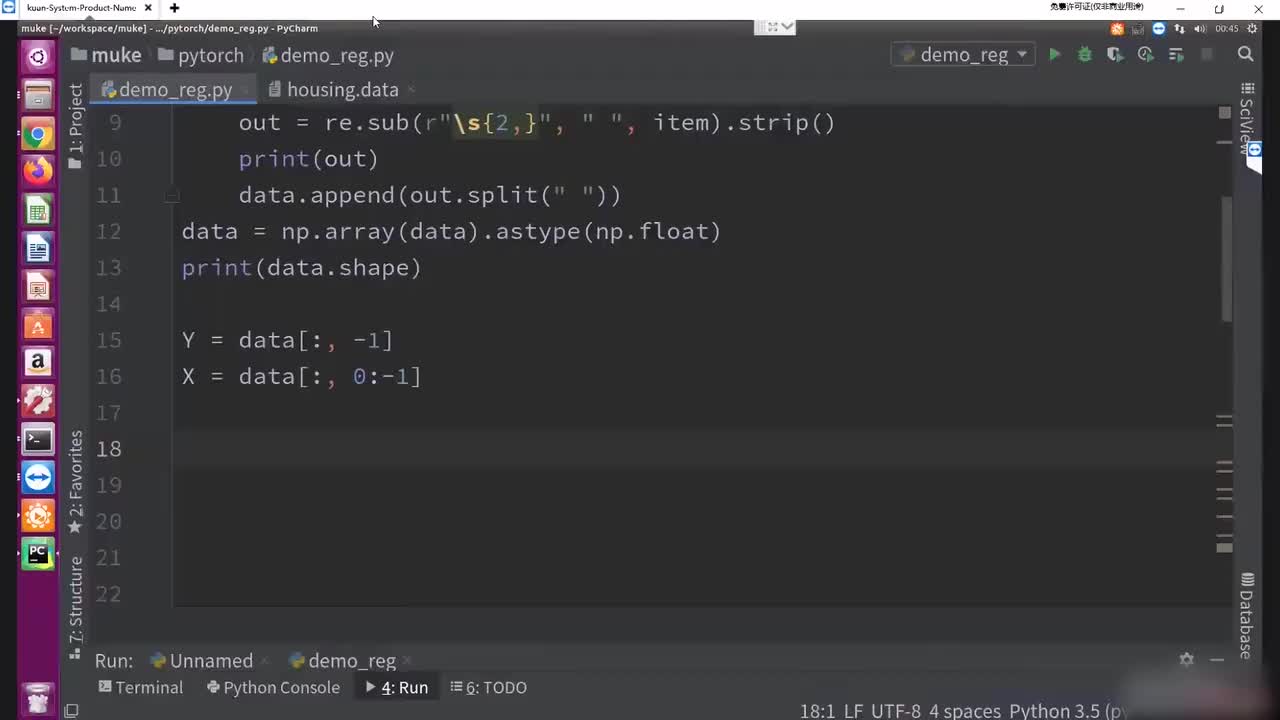Open LibreOffice Impress from the dock

[38, 287]
